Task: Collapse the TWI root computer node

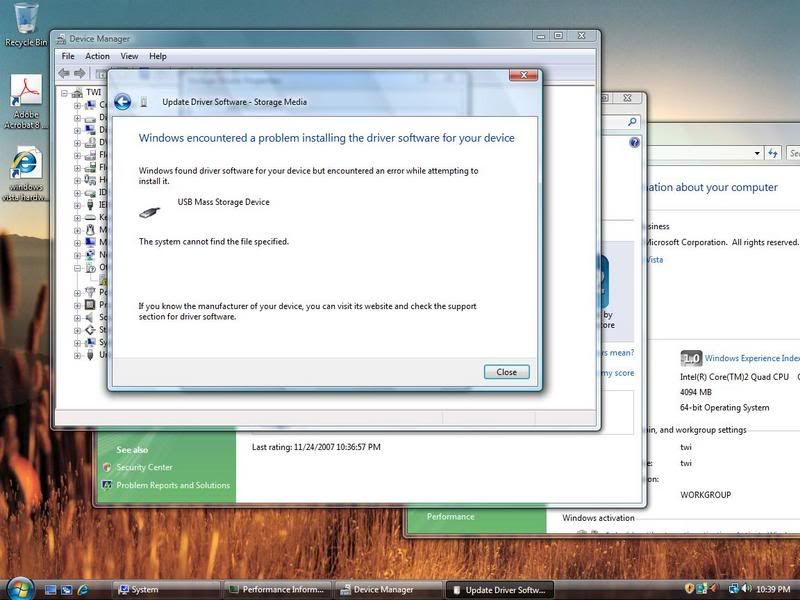Action: (65, 93)
